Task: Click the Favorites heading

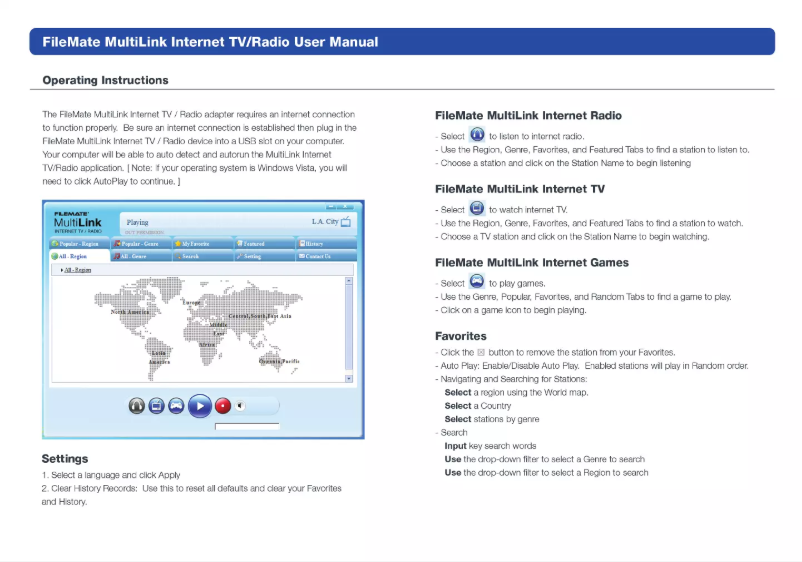Action: (x=461, y=336)
